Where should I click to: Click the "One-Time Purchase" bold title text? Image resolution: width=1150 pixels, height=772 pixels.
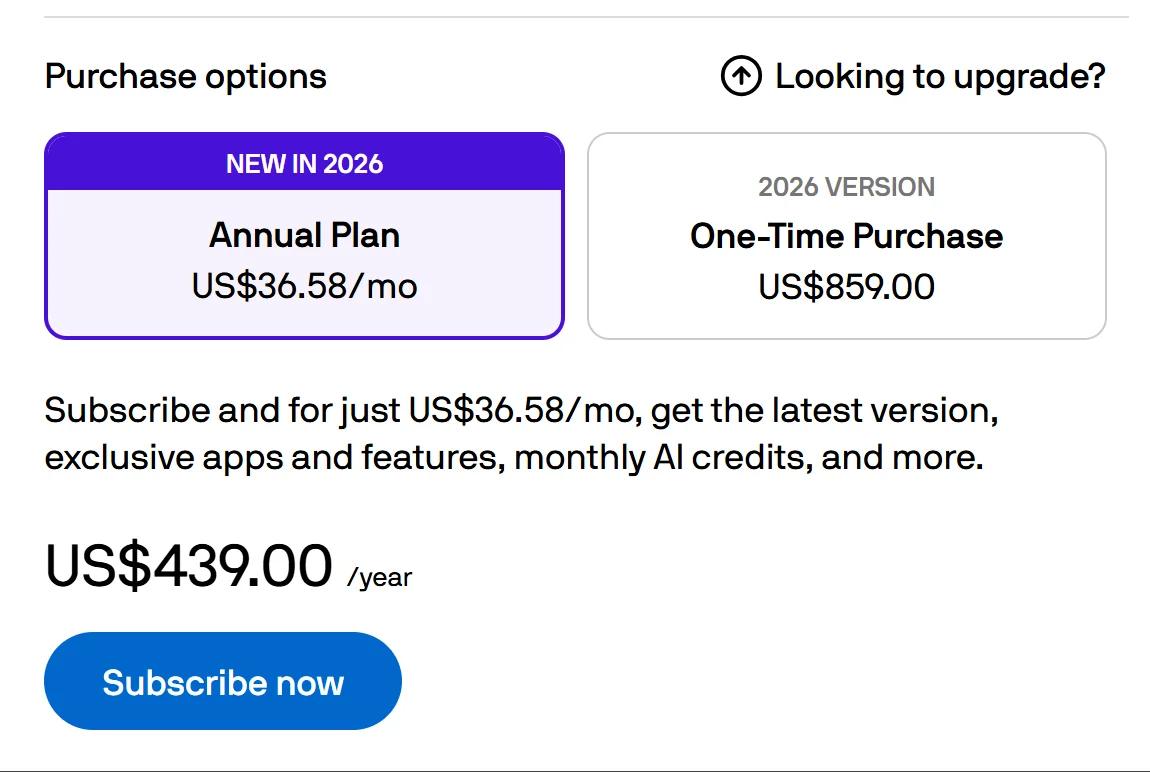pos(846,236)
